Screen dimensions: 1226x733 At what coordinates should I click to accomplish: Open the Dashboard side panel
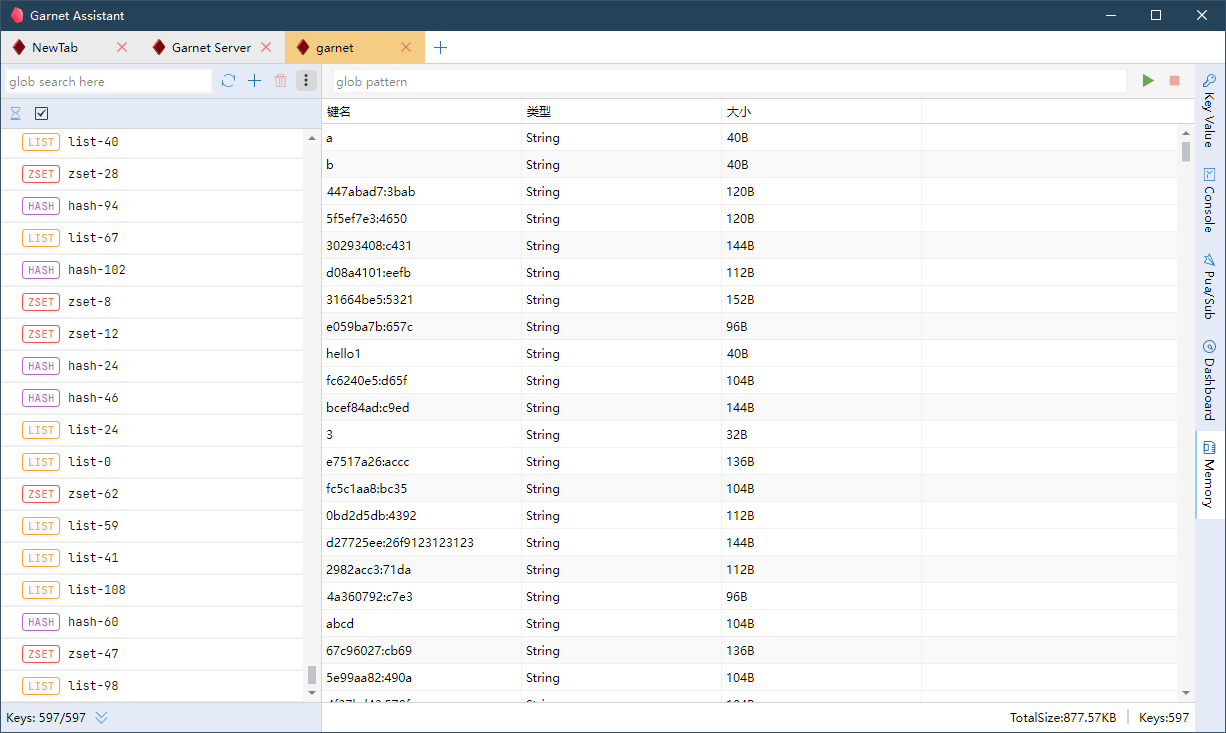point(1209,380)
